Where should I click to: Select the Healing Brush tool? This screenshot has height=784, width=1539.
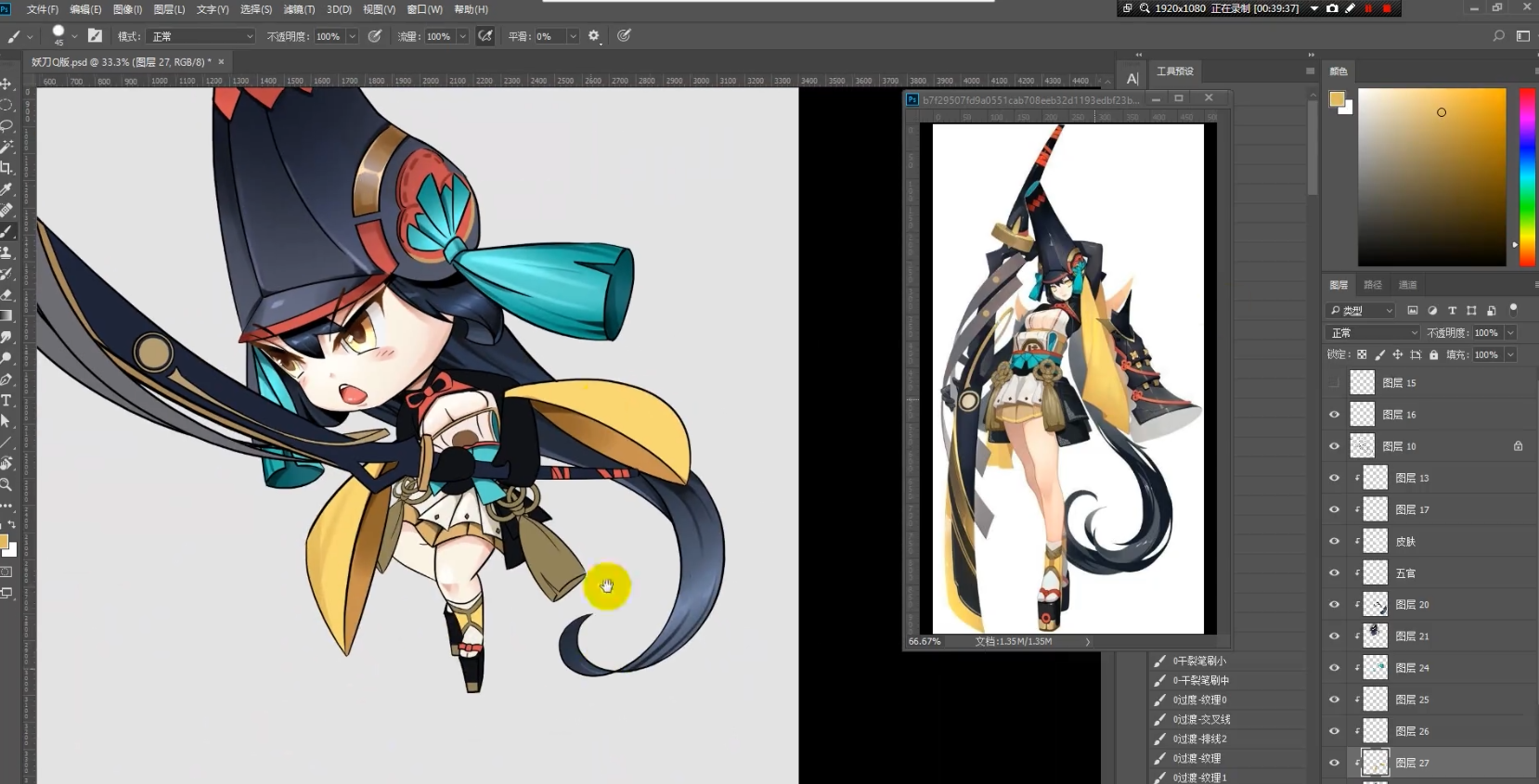pos(6,210)
